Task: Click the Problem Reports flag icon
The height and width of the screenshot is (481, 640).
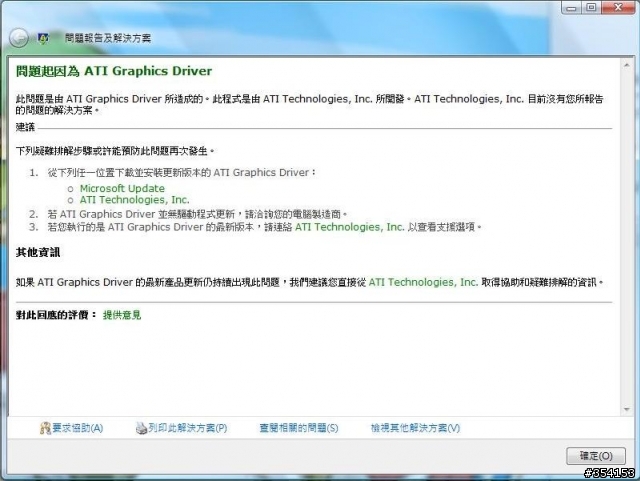Action: pyautogui.click(x=43, y=38)
